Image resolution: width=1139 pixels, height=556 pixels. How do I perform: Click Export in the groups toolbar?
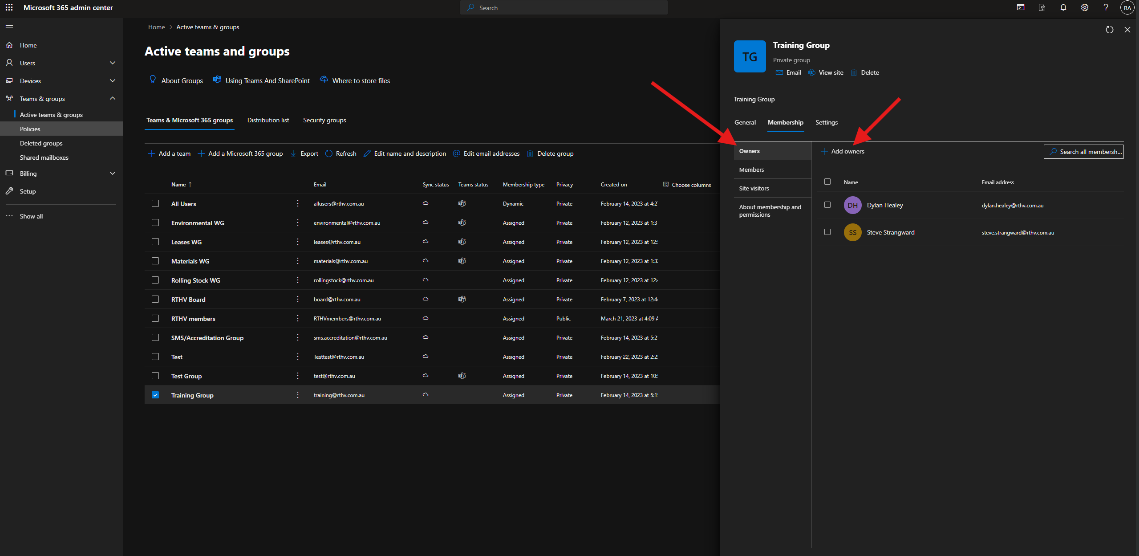(x=304, y=154)
